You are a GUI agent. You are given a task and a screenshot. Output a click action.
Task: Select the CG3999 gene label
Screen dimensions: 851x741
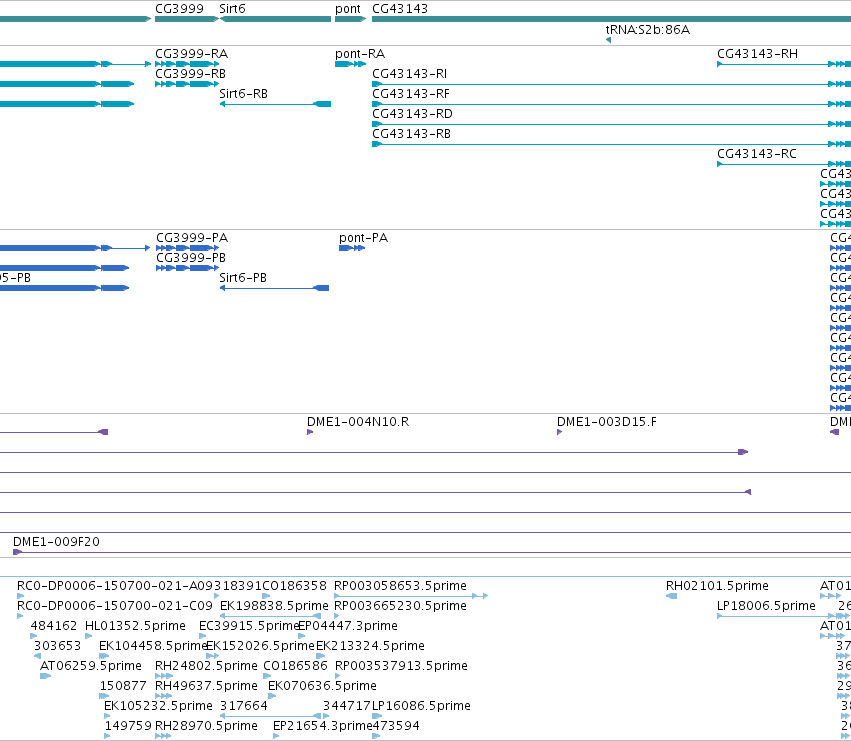[179, 9]
